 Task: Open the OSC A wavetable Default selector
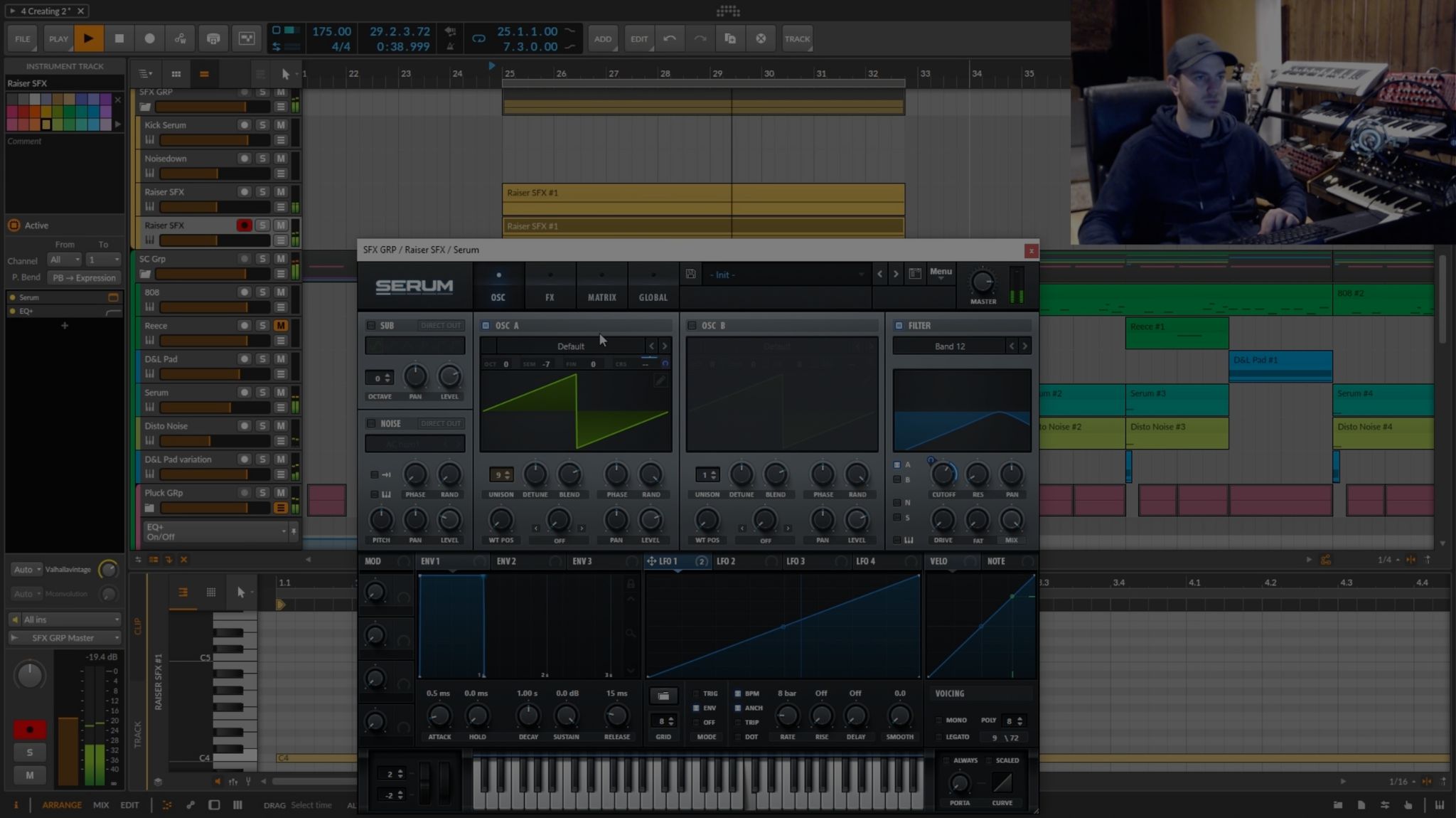pyautogui.click(x=571, y=346)
